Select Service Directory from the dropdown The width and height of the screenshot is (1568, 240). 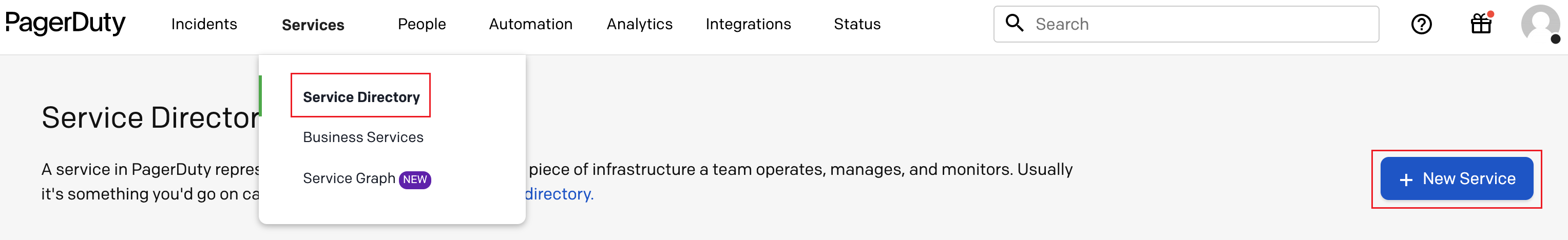[361, 97]
